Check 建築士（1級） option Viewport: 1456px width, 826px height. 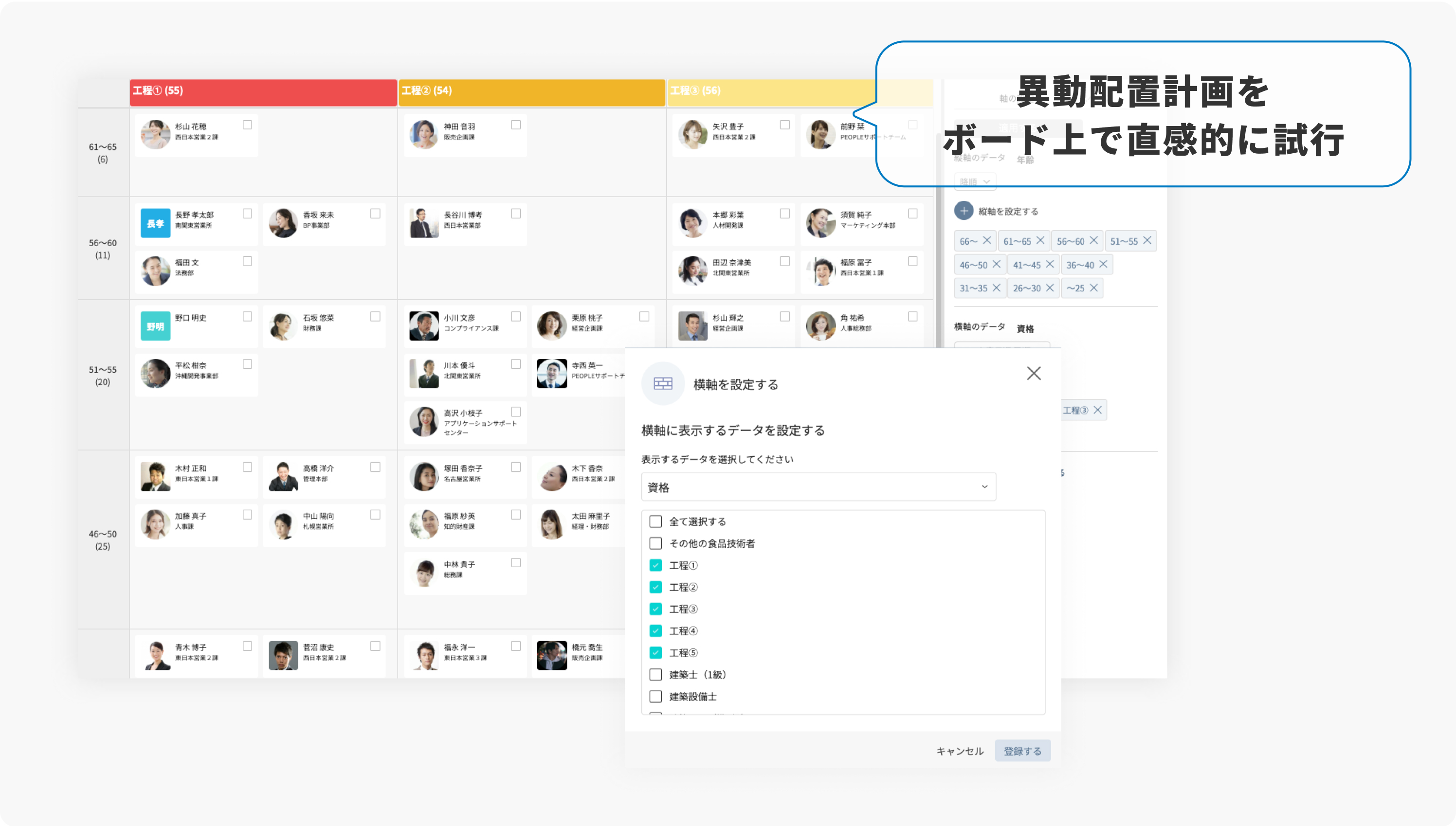coord(655,675)
